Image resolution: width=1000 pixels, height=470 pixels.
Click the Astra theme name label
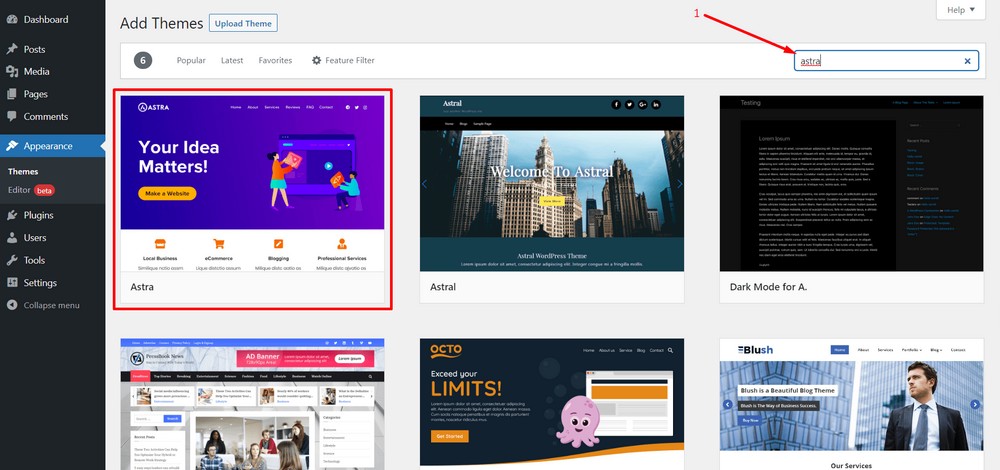pos(142,287)
